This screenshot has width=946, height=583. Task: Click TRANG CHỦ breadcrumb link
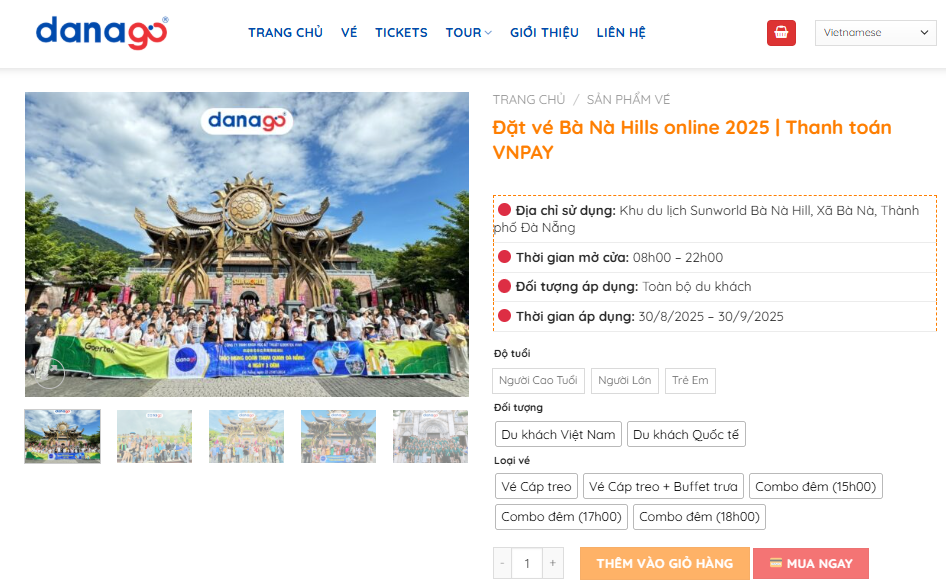(x=529, y=100)
